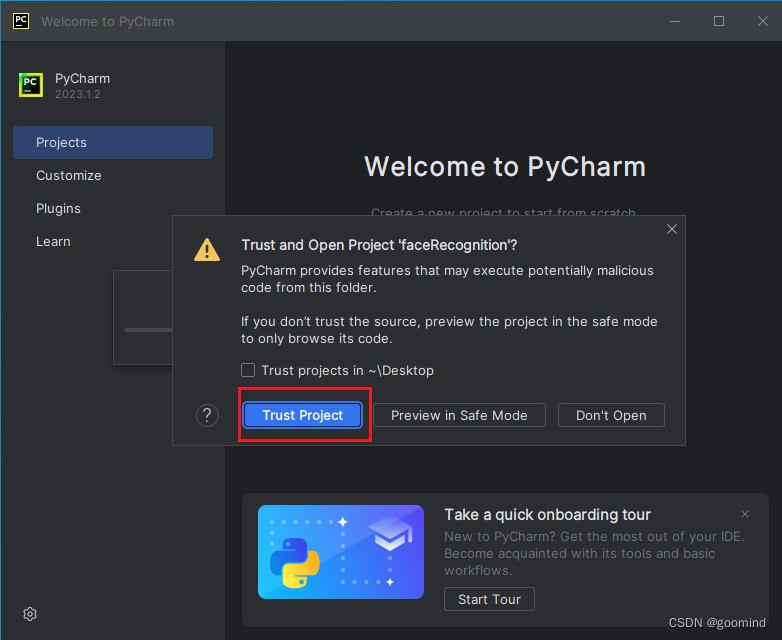Select the Projects tab
Viewport: 782px width, 640px height.
(x=113, y=143)
